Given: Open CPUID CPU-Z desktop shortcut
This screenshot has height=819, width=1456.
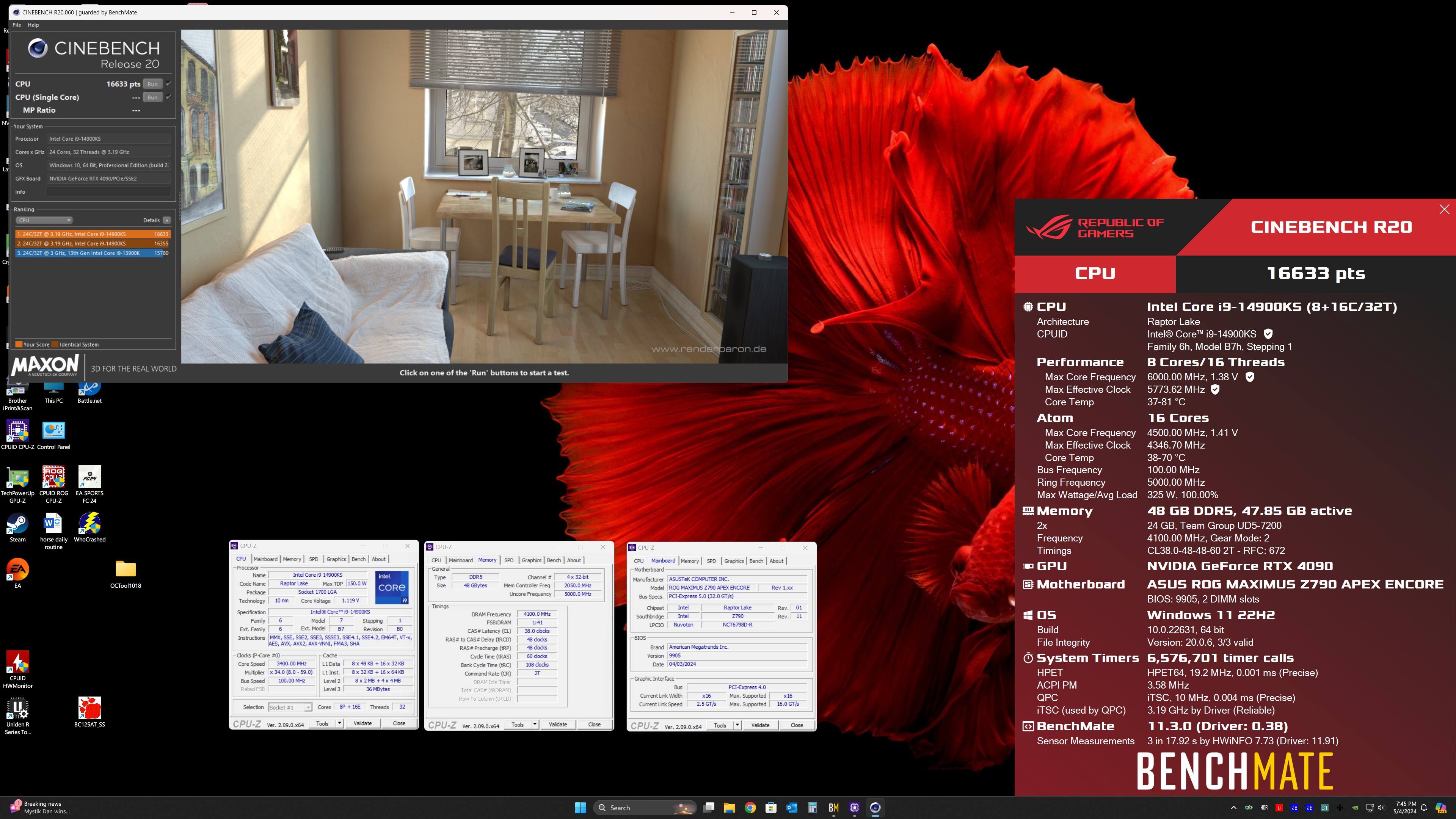Looking at the screenshot, I should pyautogui.click(x=17, y=435).
